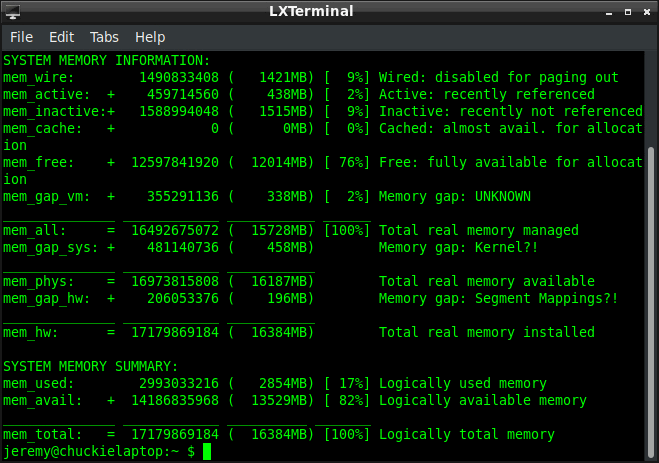
Task: Click the '[ 82%]' percentage
Action: click(347, 401)
